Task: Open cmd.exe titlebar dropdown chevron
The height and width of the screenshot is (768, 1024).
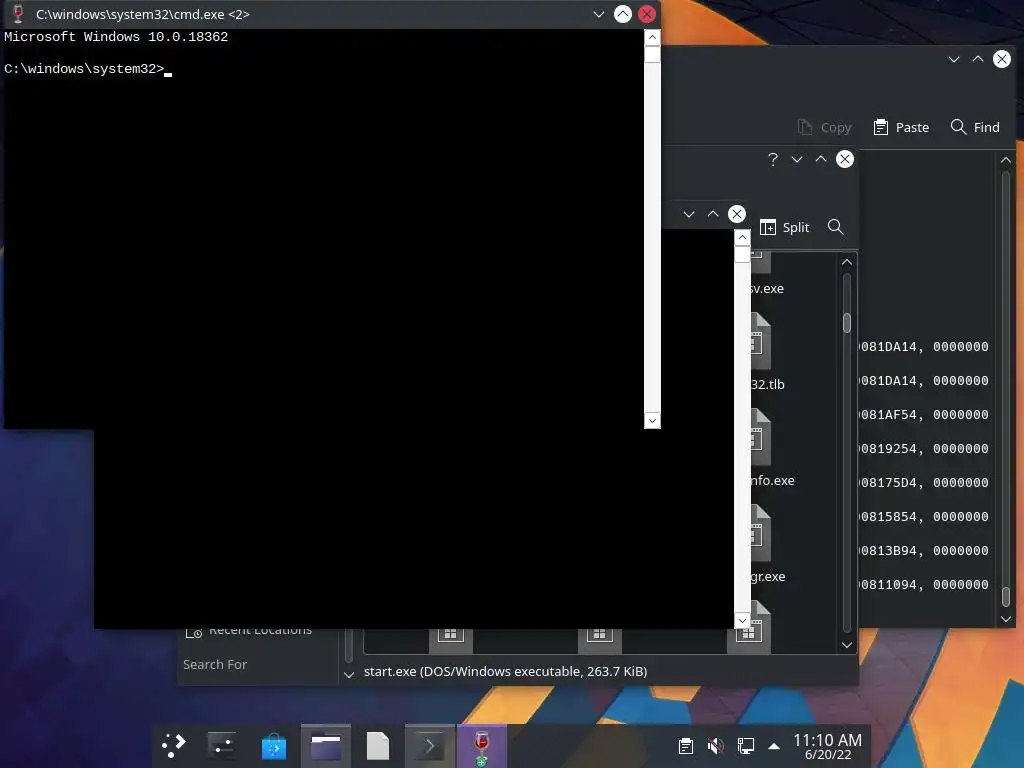Action: tap(598, 14)
